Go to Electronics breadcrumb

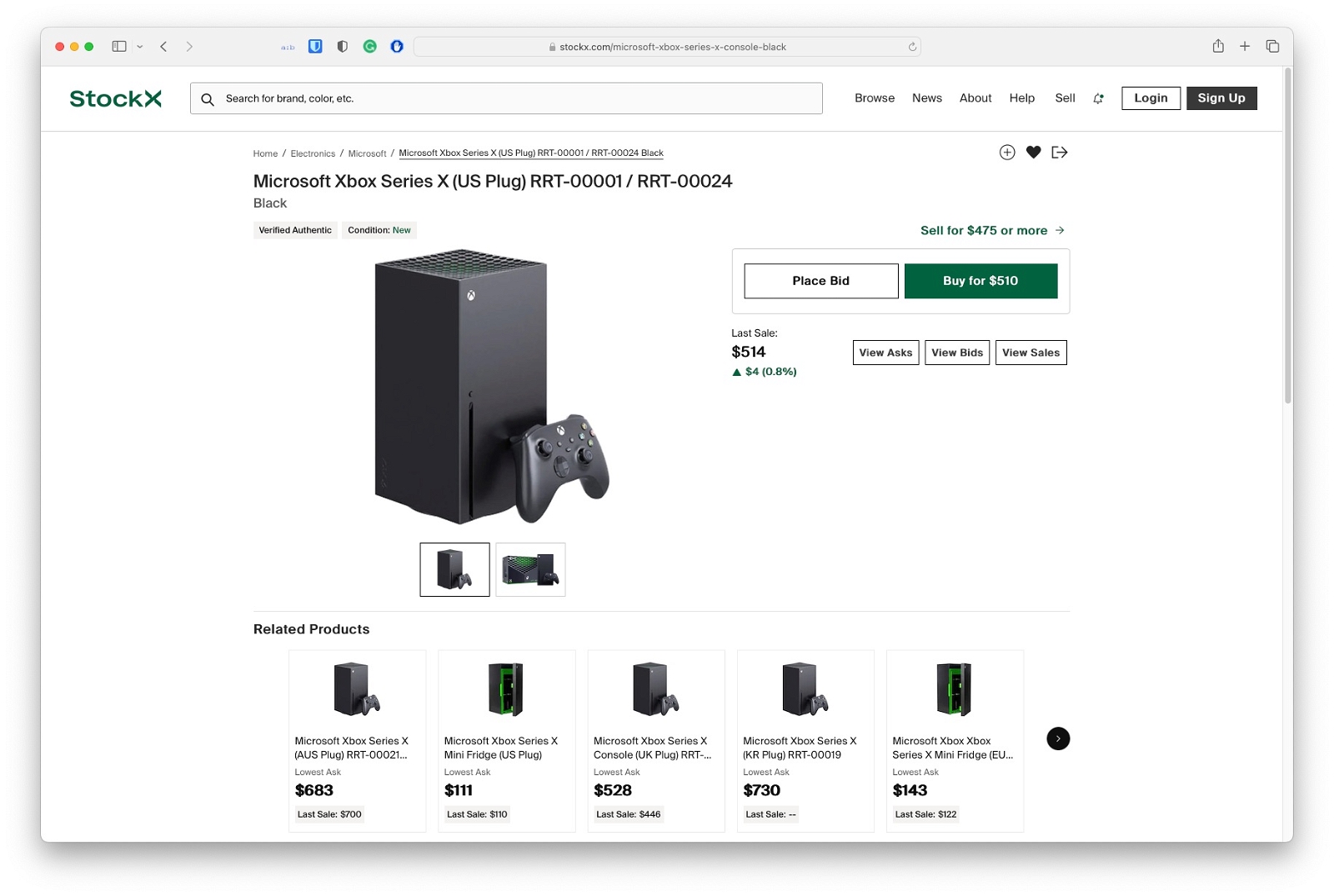pos(313,153)
